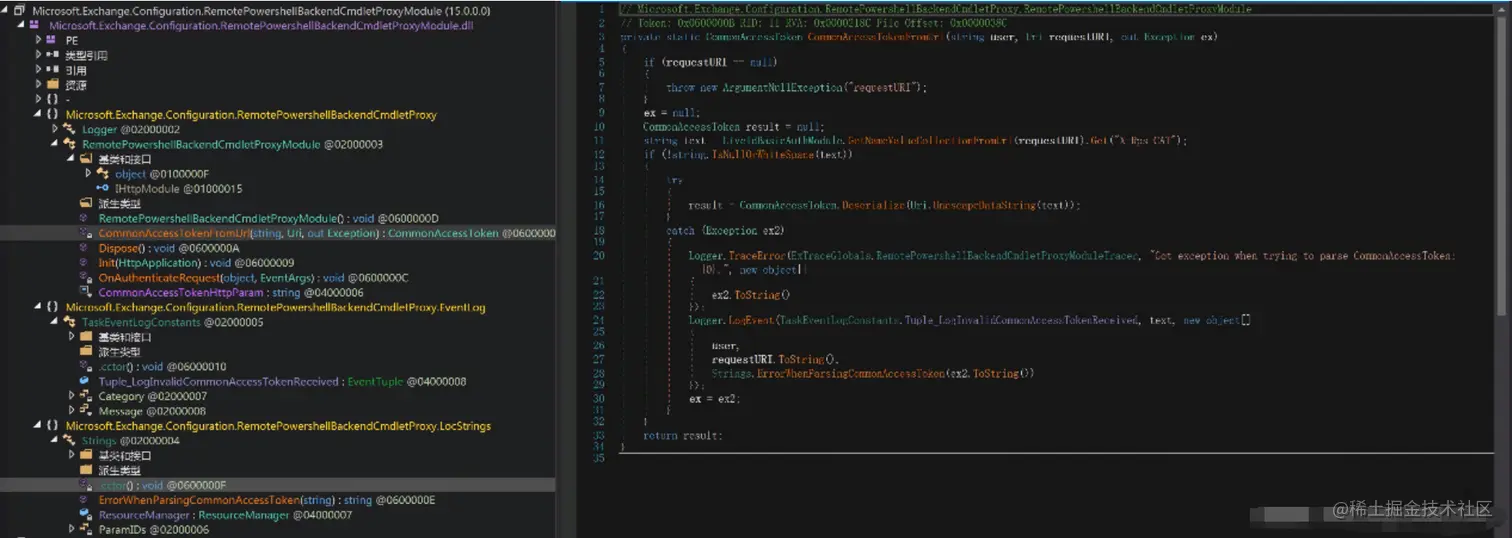1512x538 pixels.
Task: Select the Microsoft.Exchange.Configuration.RemotePowershellBackendCmdletProxy namespace label
Action: 251,114
